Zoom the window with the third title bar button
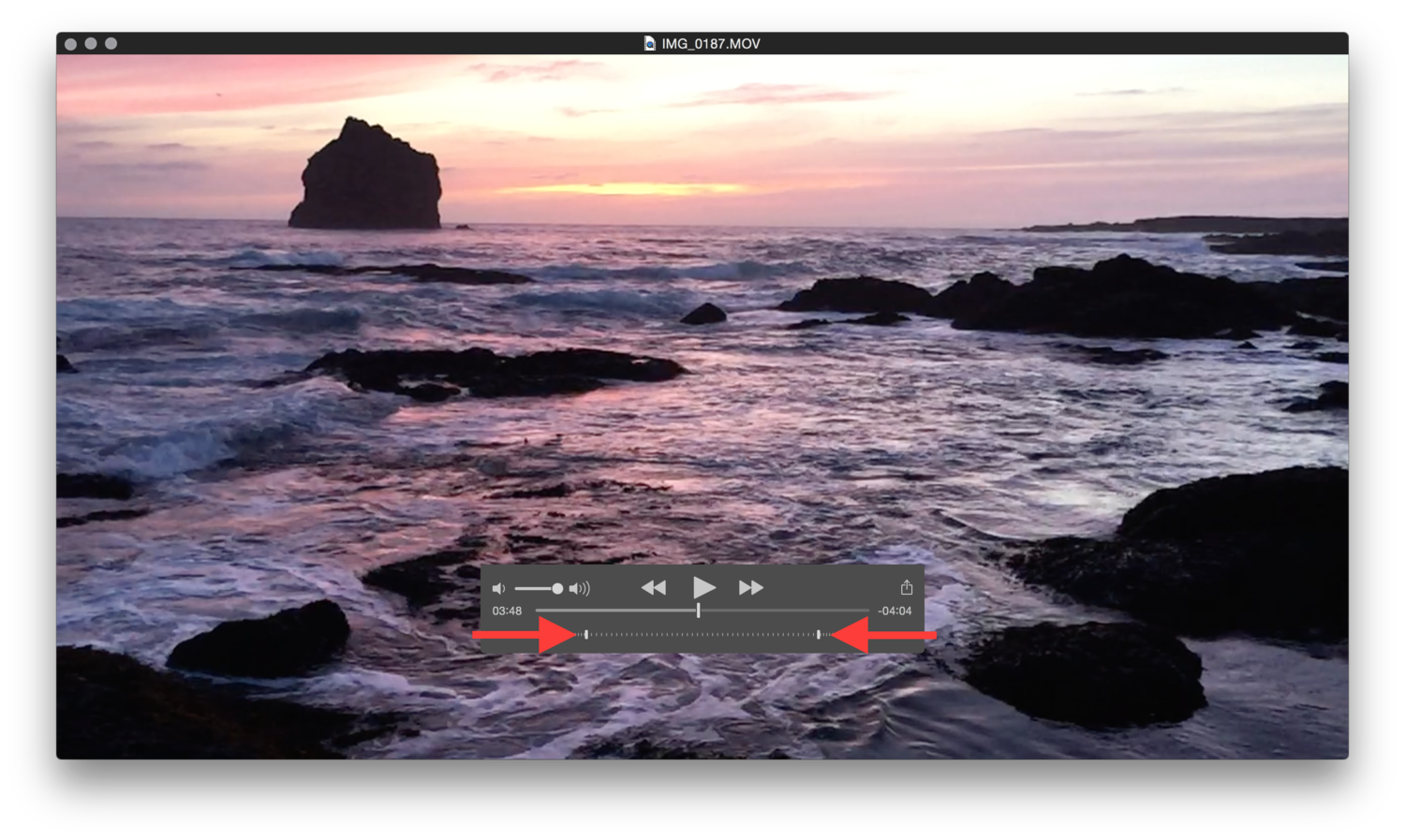The width and height of the screenshot is (1405, 840). coord(111,43)
